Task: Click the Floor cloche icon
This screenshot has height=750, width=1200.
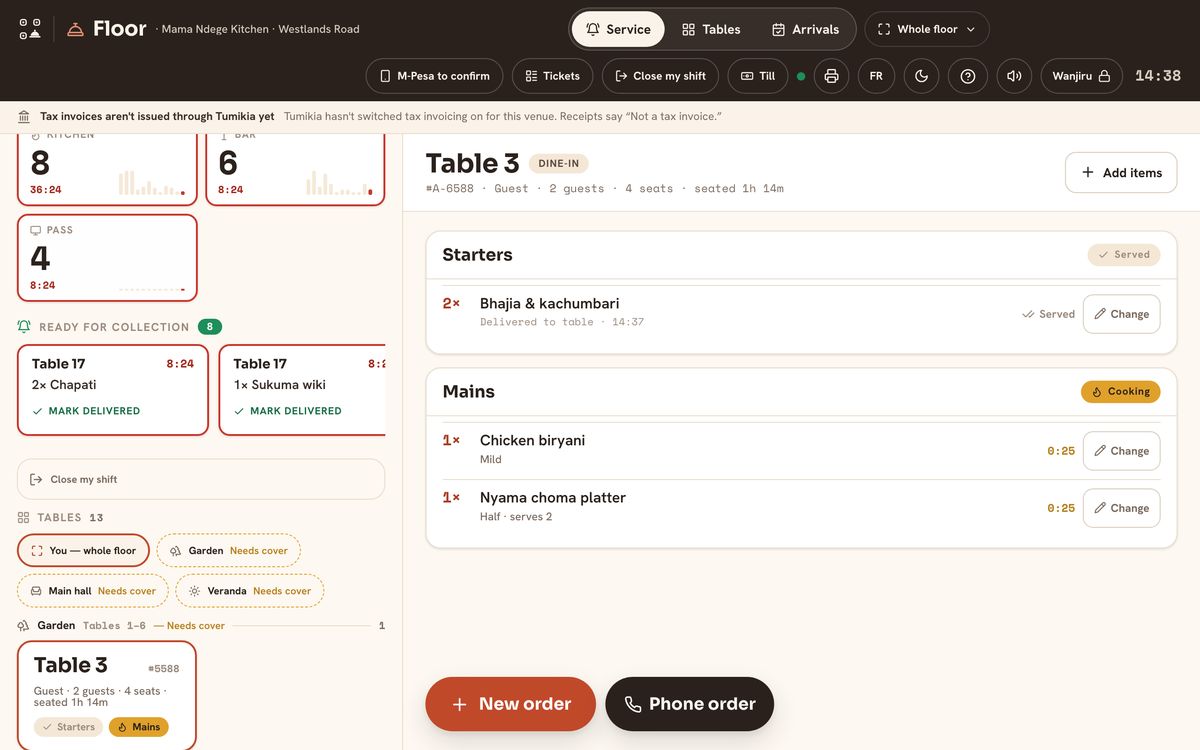Action: pyautogui.click(x=75, y=29)
